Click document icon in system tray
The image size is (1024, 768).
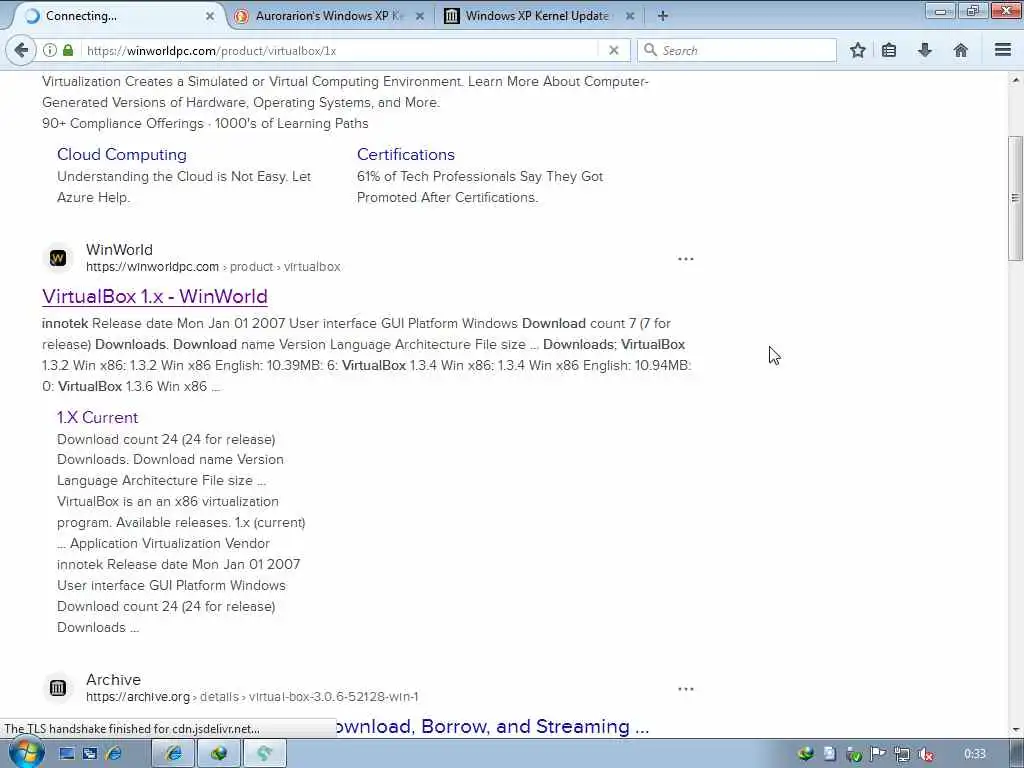click(829, 754)
